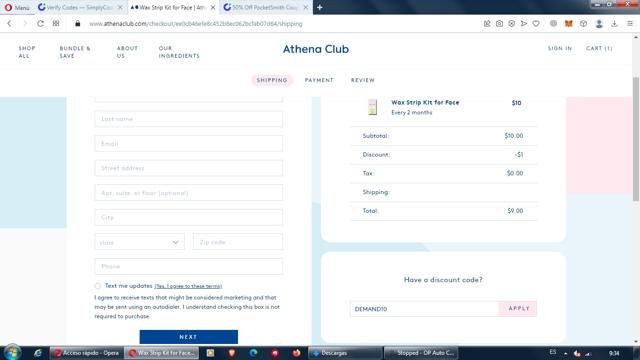Viewport: 640px width, 360px height.
Task: Open Internet Explorer from the taskbar
Action: (x=38, y=353)
